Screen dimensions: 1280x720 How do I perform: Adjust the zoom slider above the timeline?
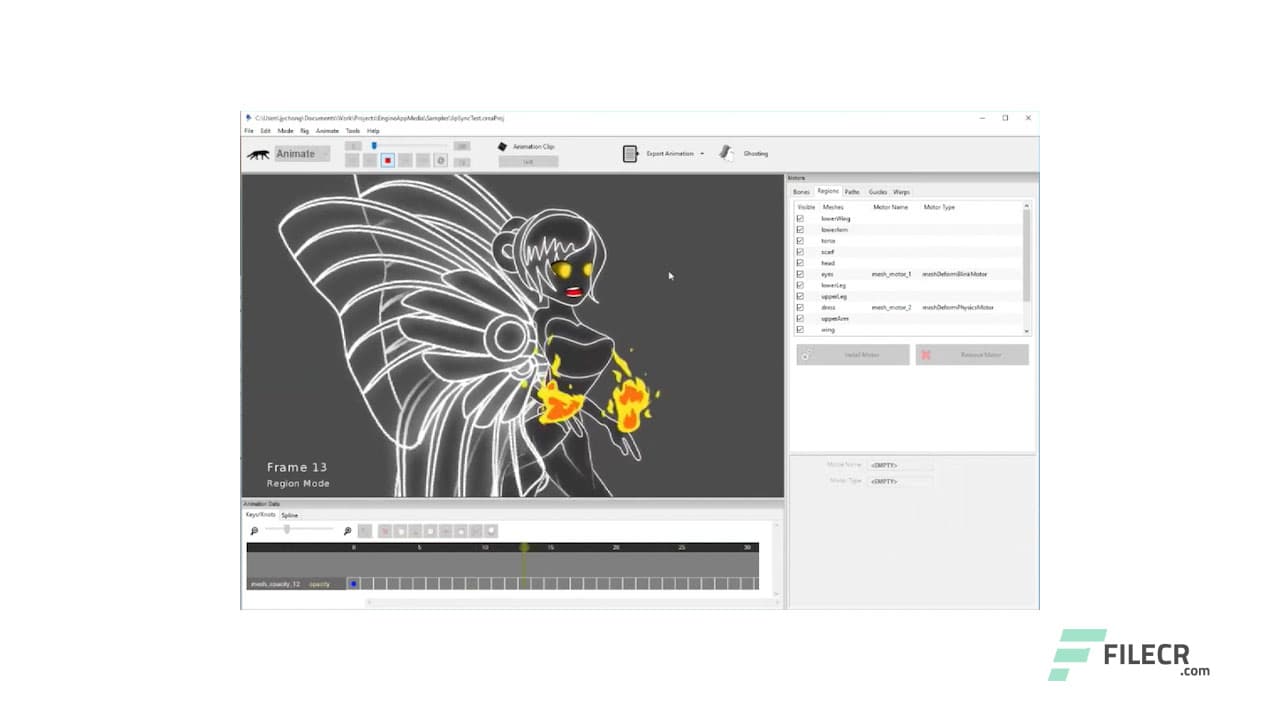click(x=287, y=529)
